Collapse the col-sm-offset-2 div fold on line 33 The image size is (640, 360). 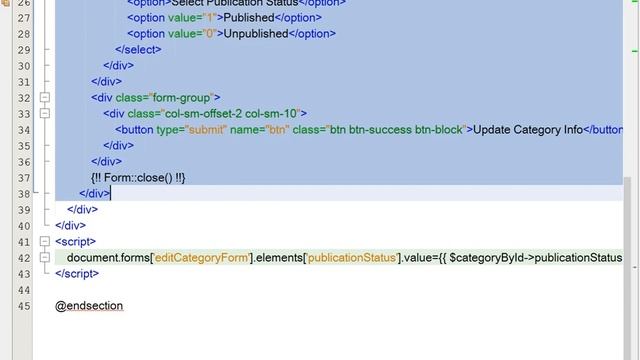[44, 113]
